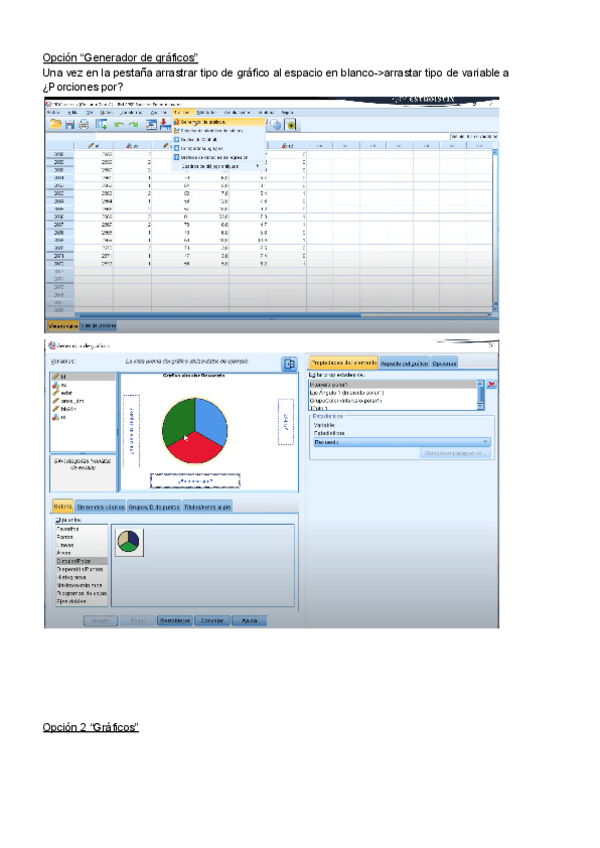
Task: Click the red X delete icon beside properties list
Action: [x=491, y=385]
